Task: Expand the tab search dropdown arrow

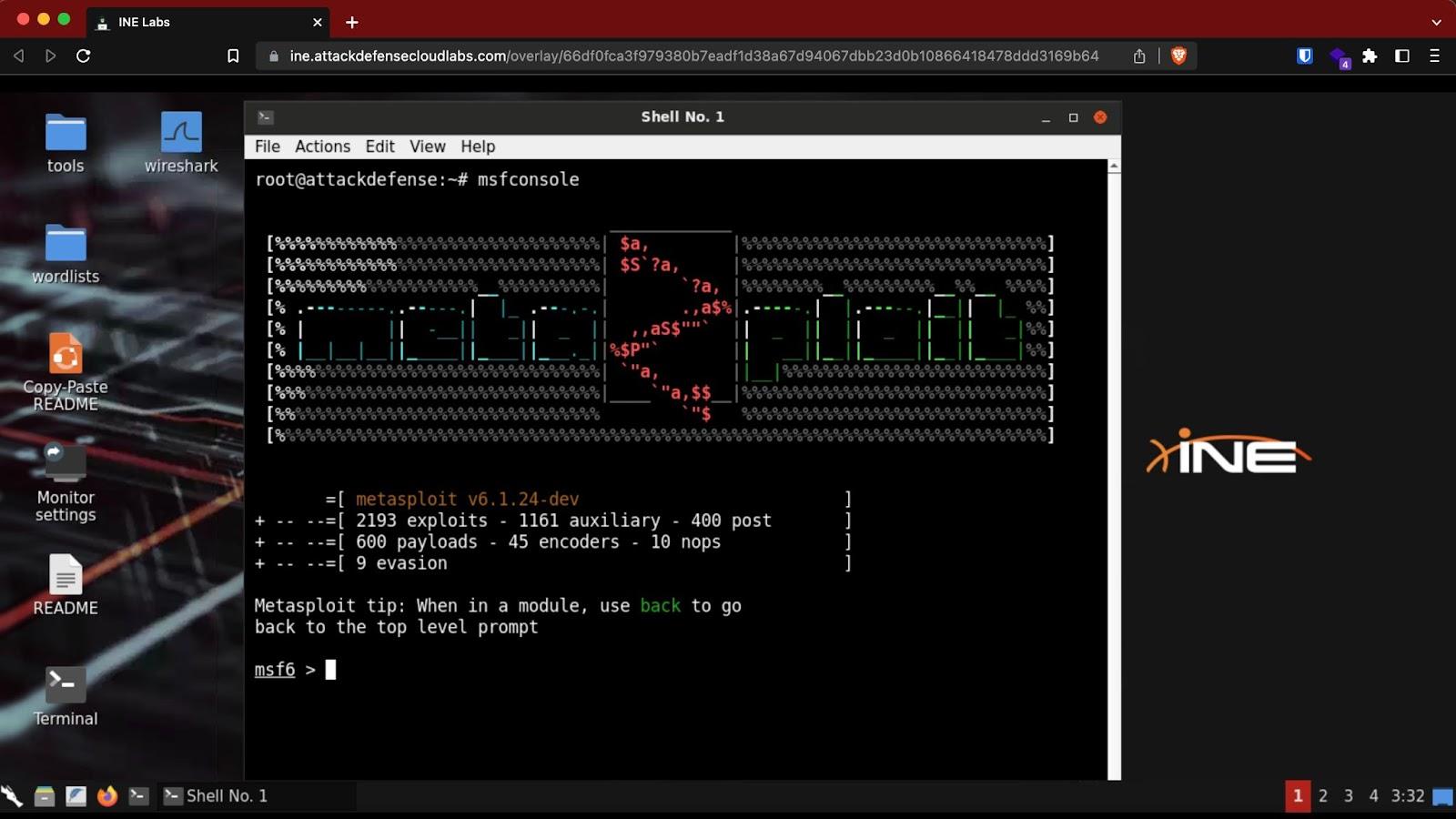Action: pos(1436,22)
